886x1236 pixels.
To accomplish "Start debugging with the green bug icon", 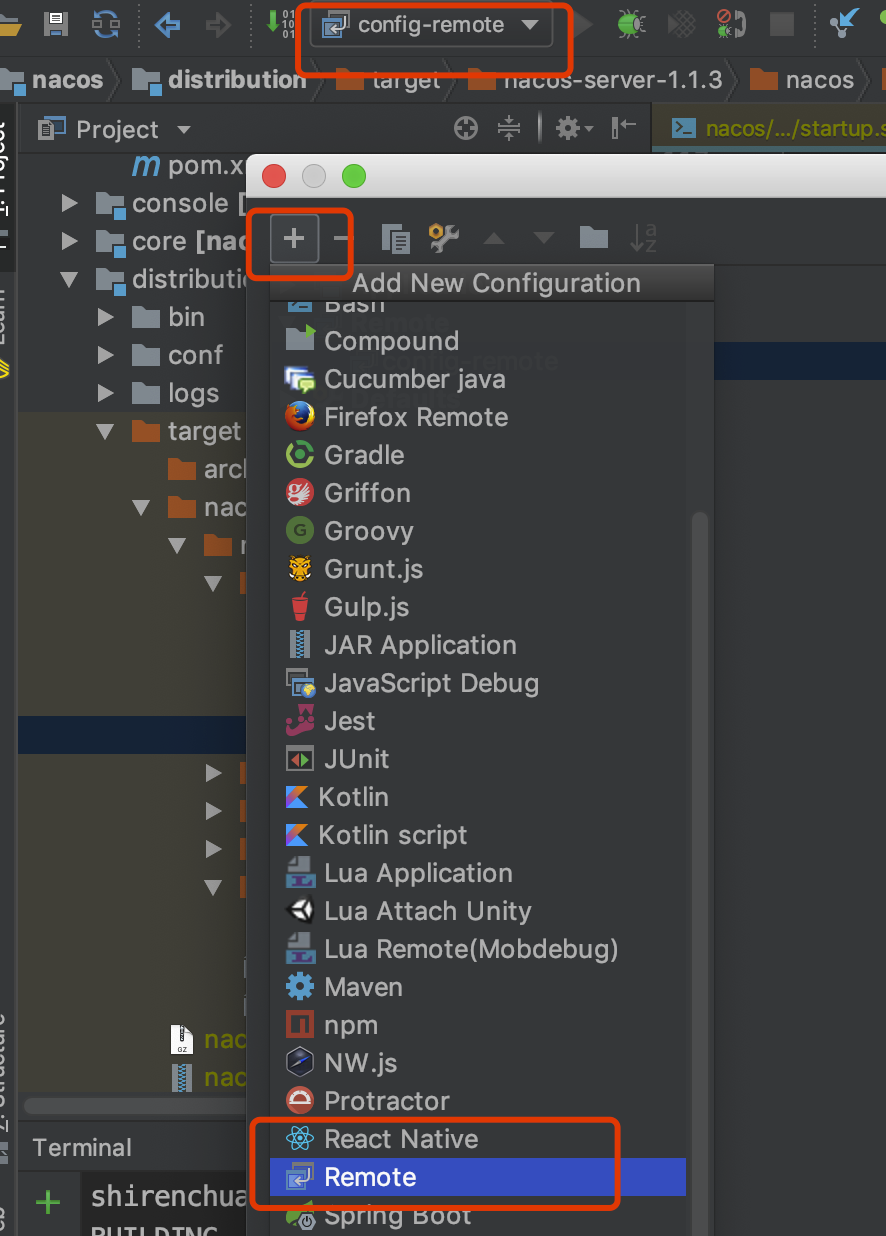I will (630, 24).
